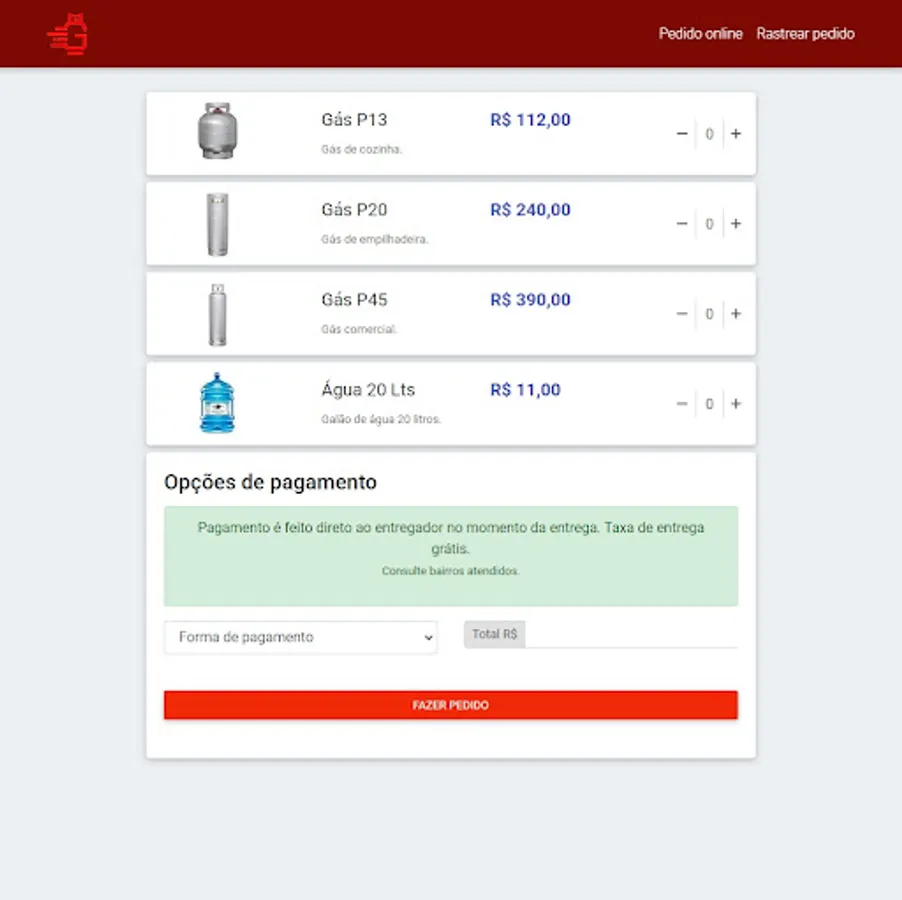
Task: Open the Pedido online page
Action: coord(700,34)
